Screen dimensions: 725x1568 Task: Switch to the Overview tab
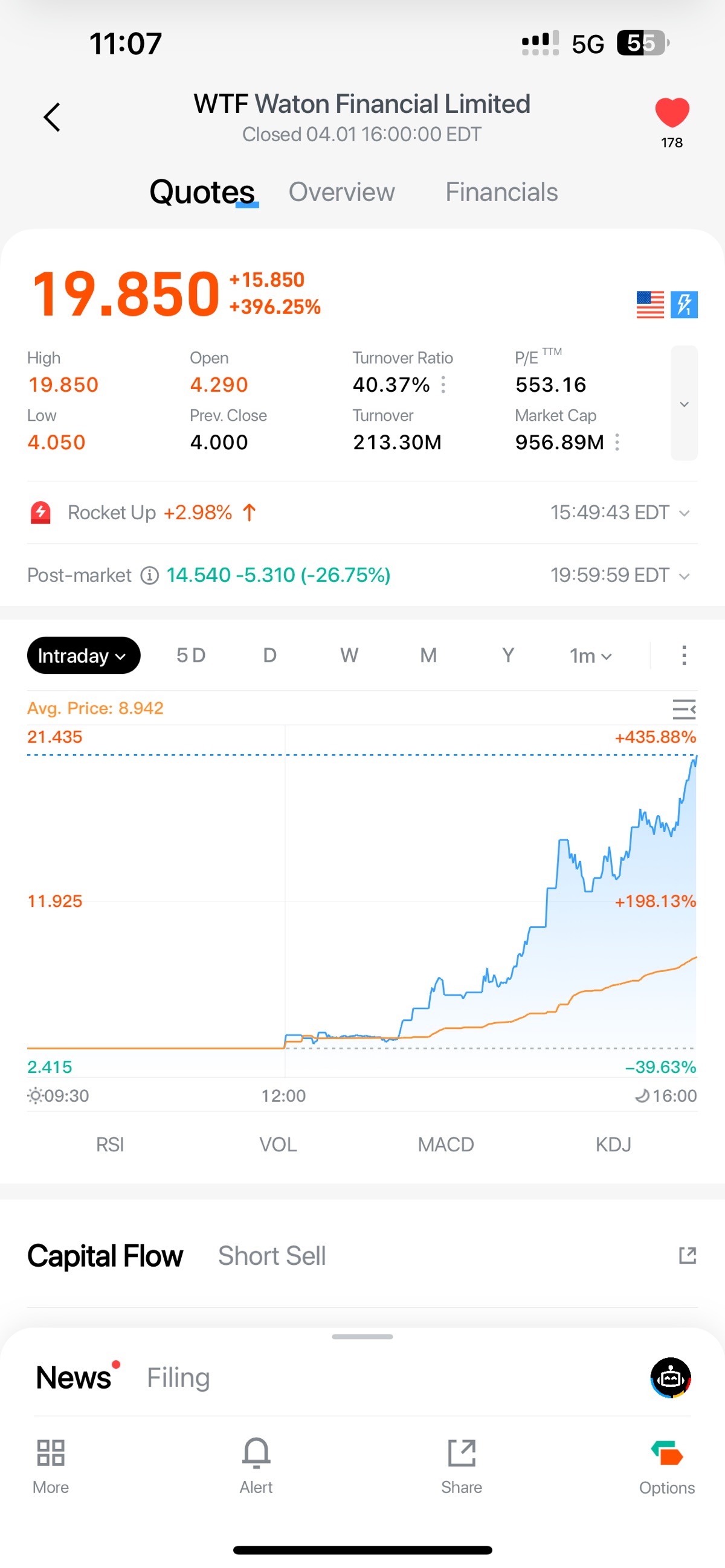tap(341, 193)
